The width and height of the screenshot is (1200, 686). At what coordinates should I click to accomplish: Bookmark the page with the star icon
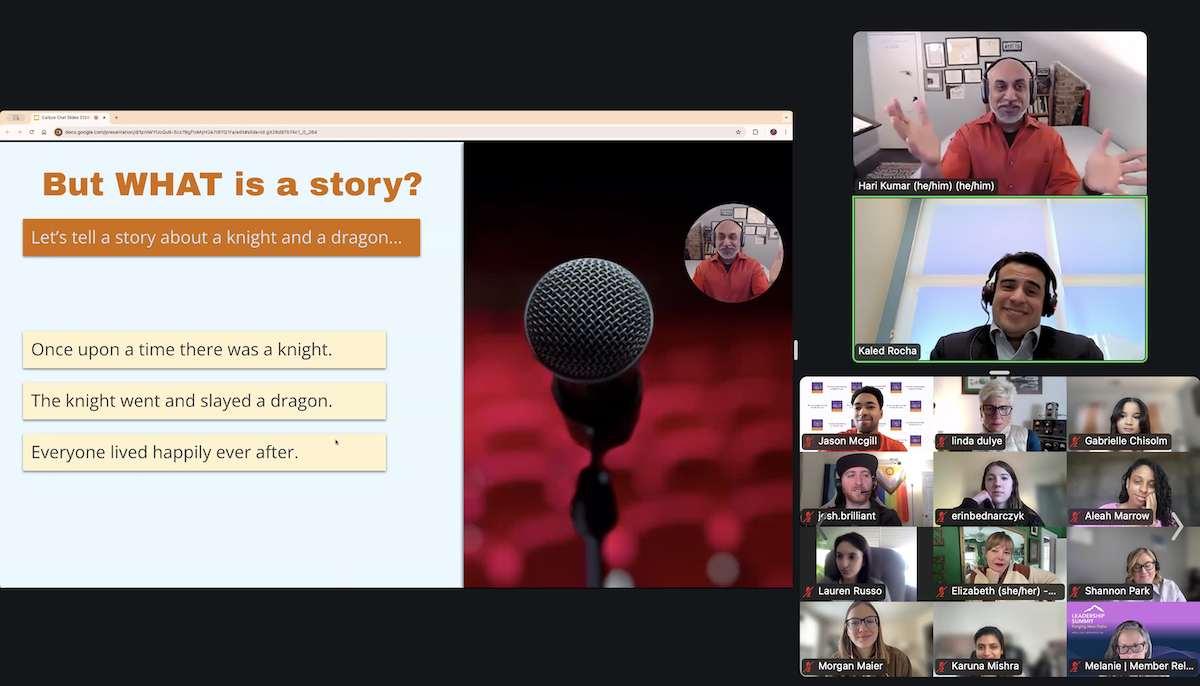point(739,132)
